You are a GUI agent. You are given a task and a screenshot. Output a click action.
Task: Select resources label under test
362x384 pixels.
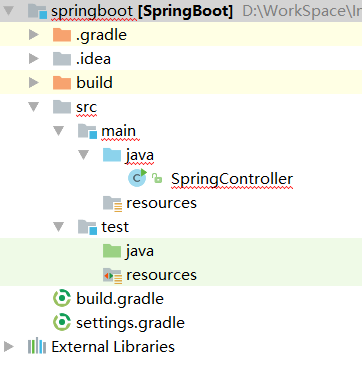[x=161, y=275]
